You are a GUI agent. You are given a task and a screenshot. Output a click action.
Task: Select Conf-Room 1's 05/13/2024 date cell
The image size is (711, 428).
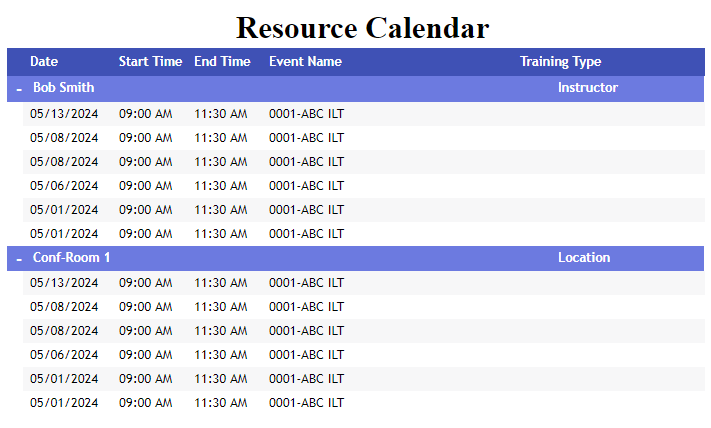pyautogui.click(x=64, y=283)
